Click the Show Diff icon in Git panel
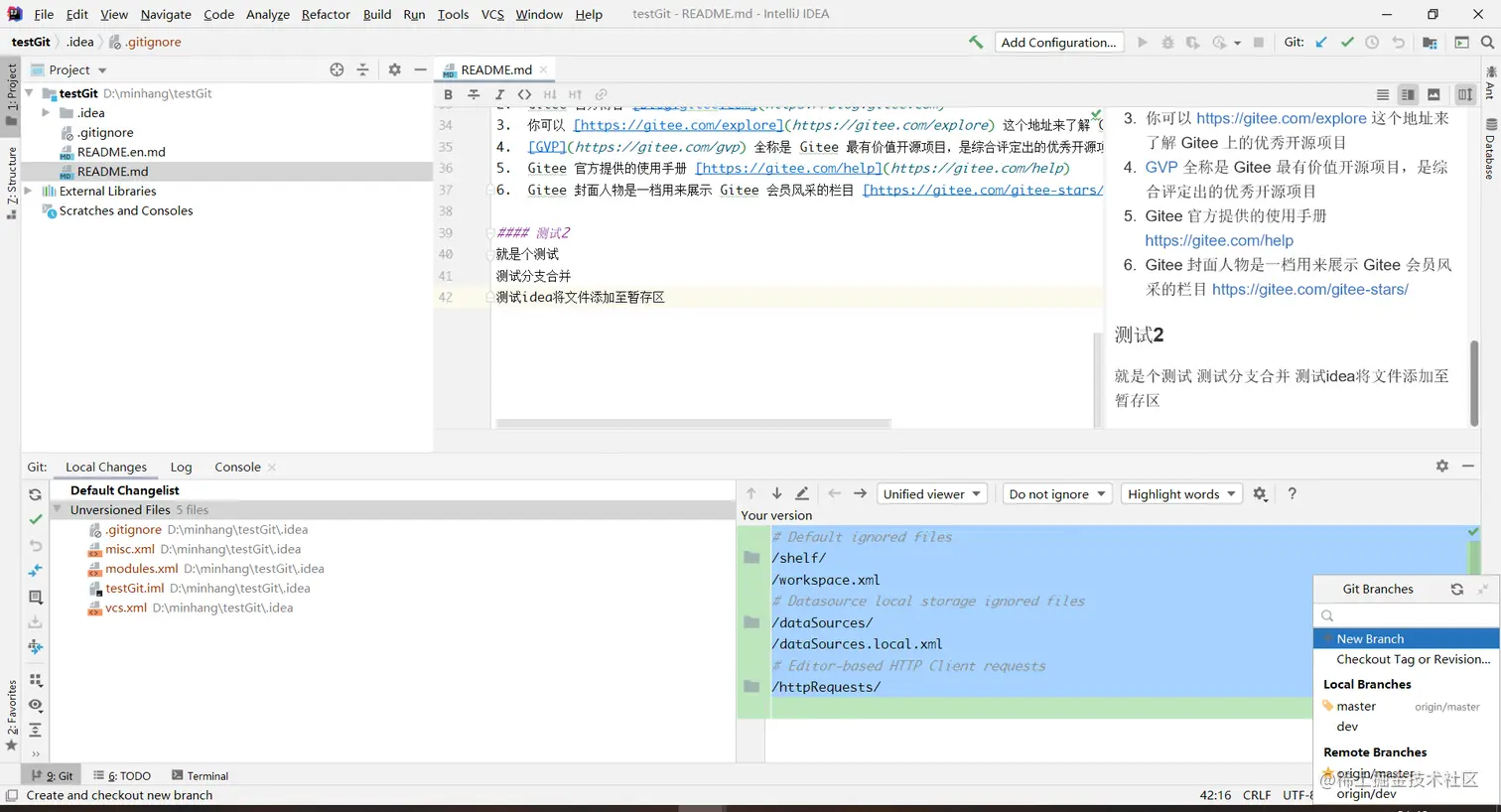Image resolution: width=1501 pixels, height=812 pixels. 35,571
